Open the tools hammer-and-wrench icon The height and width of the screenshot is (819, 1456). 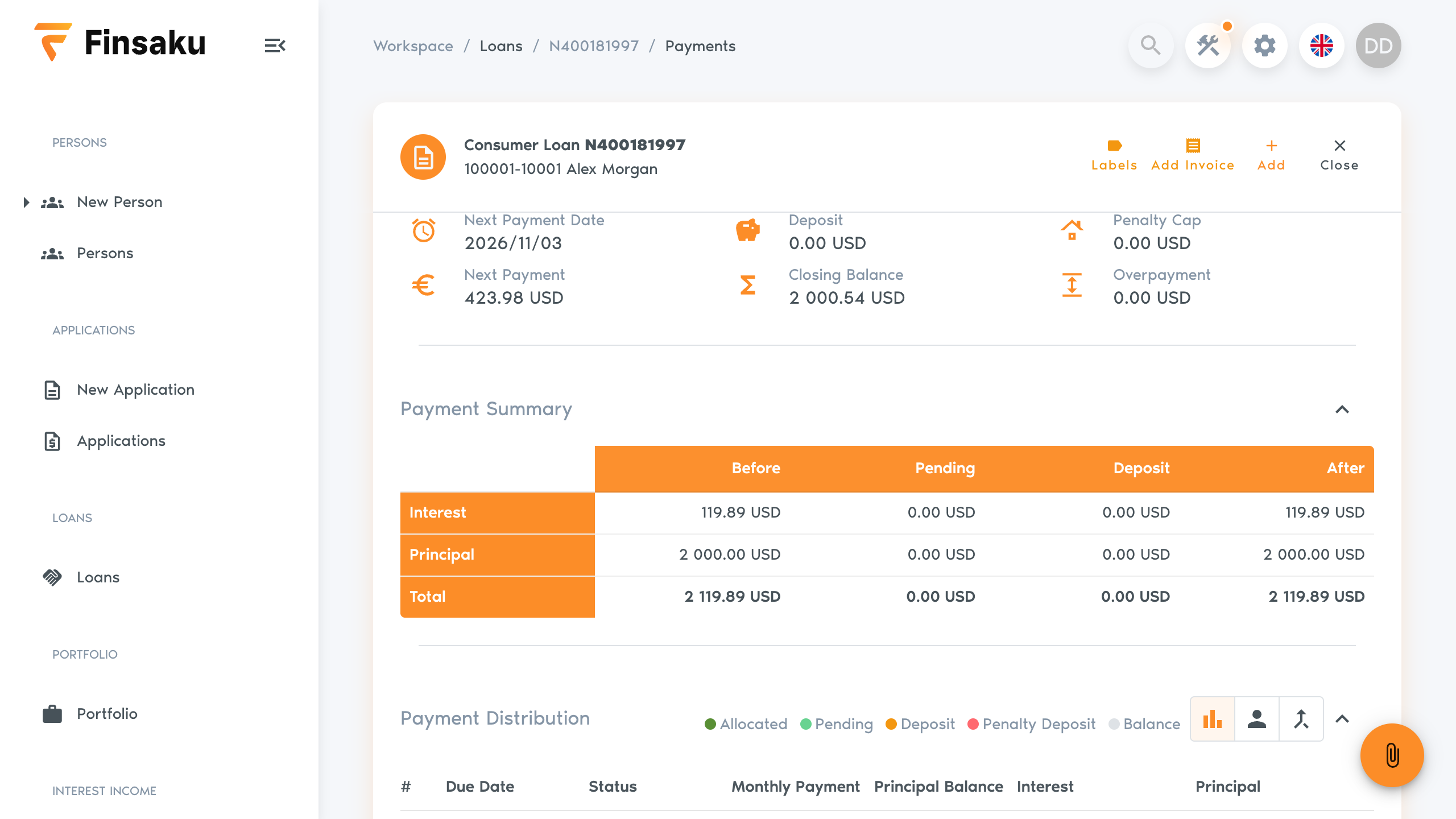point(1208,45)
